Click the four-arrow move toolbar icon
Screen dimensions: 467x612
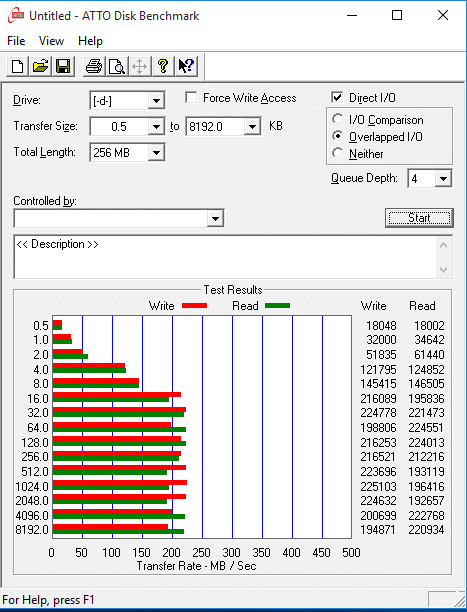pos(139,66)
